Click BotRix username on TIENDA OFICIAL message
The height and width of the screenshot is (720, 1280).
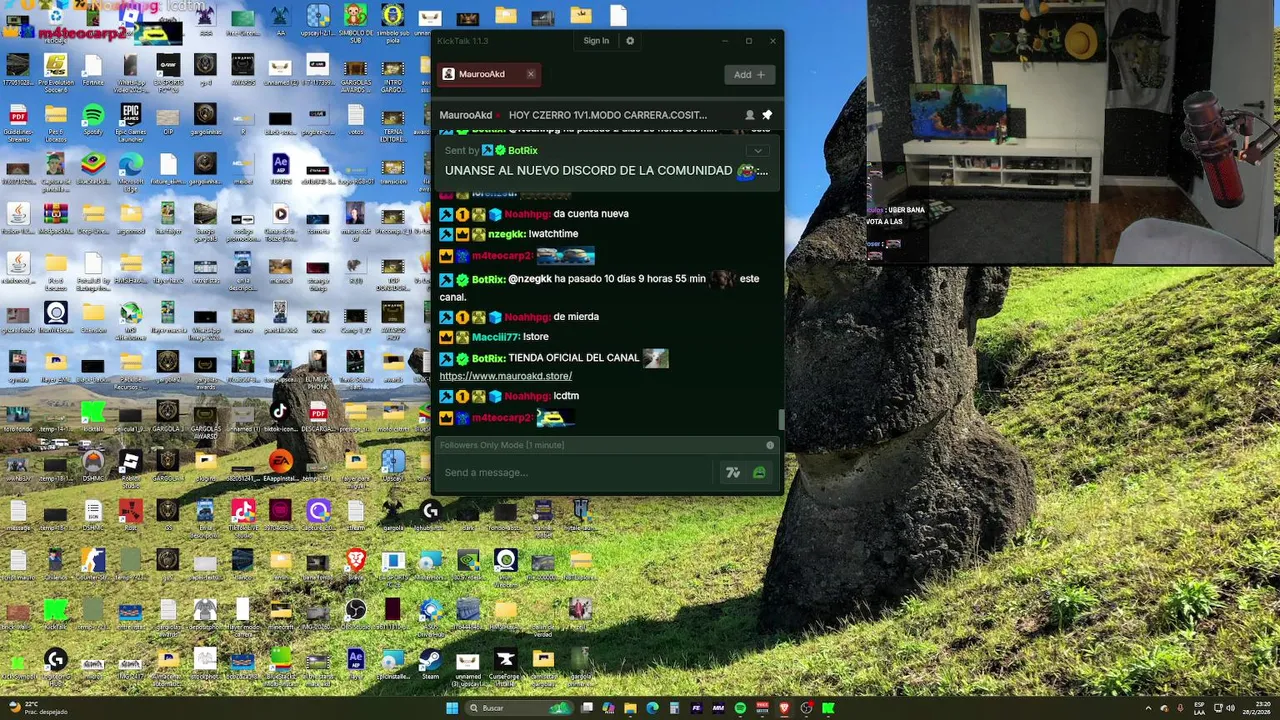tap(488, 358)
